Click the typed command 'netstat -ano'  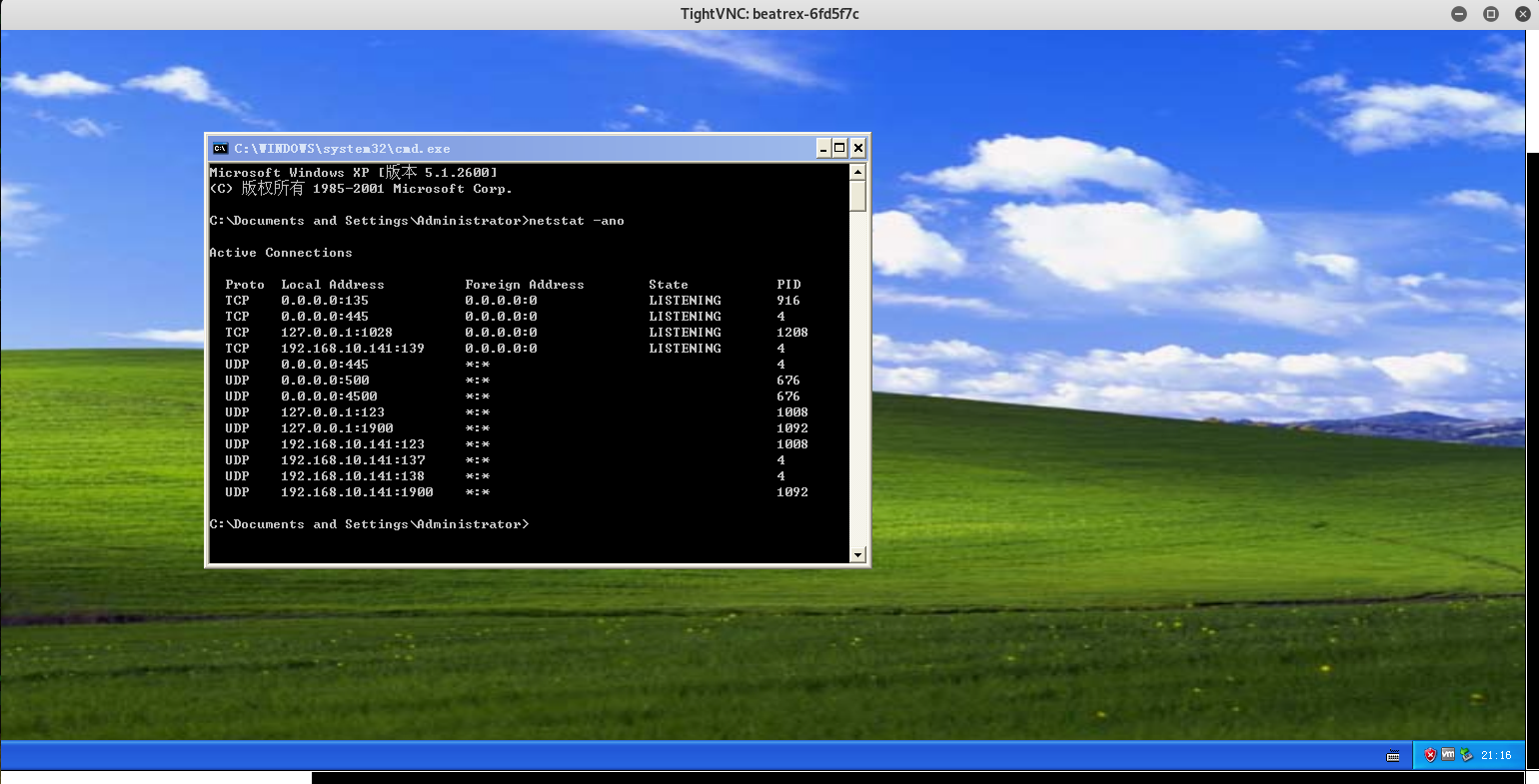[x=577, y=221]
